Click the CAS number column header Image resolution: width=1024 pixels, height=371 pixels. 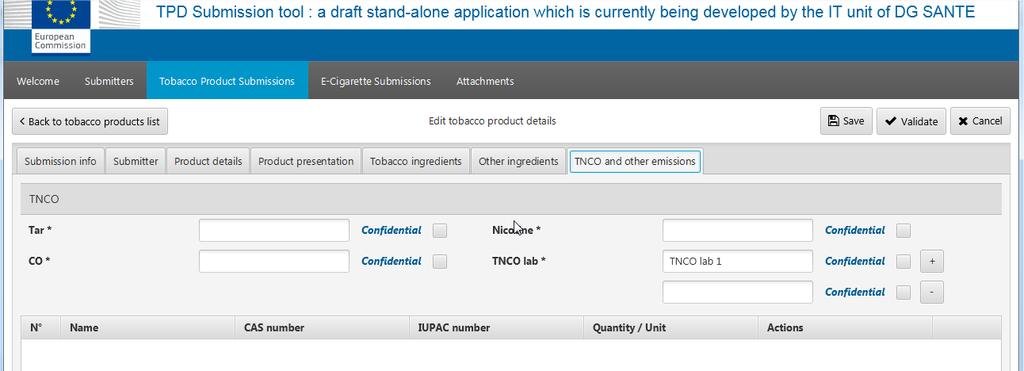(x=322, y=328)
